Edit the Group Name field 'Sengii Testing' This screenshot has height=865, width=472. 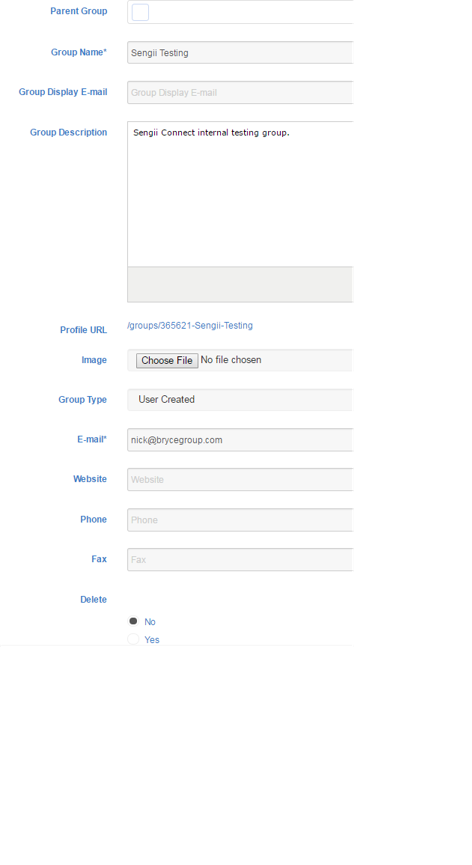click(x=240, y=52)
